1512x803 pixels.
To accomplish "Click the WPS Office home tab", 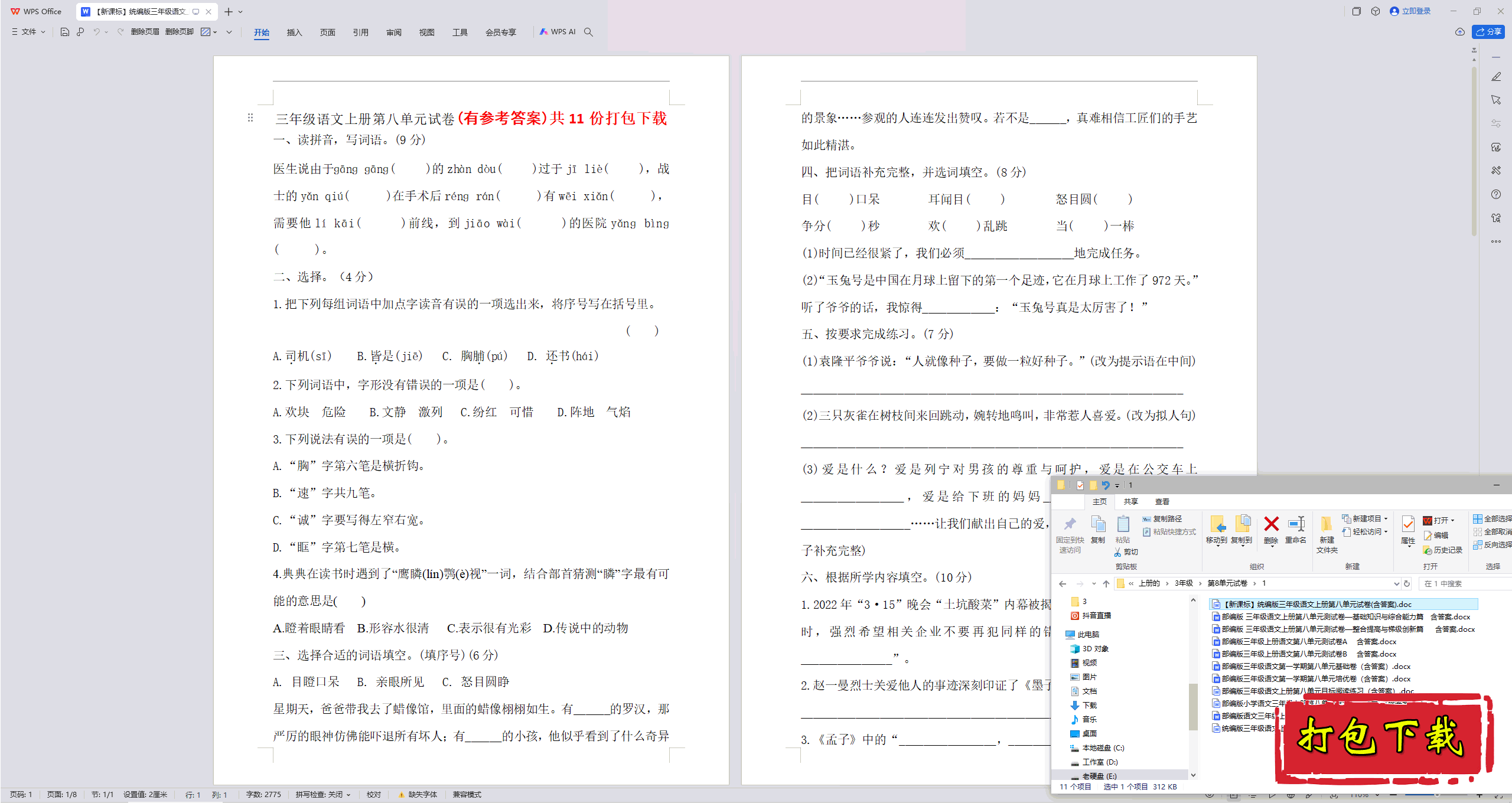I will (37, 12).
